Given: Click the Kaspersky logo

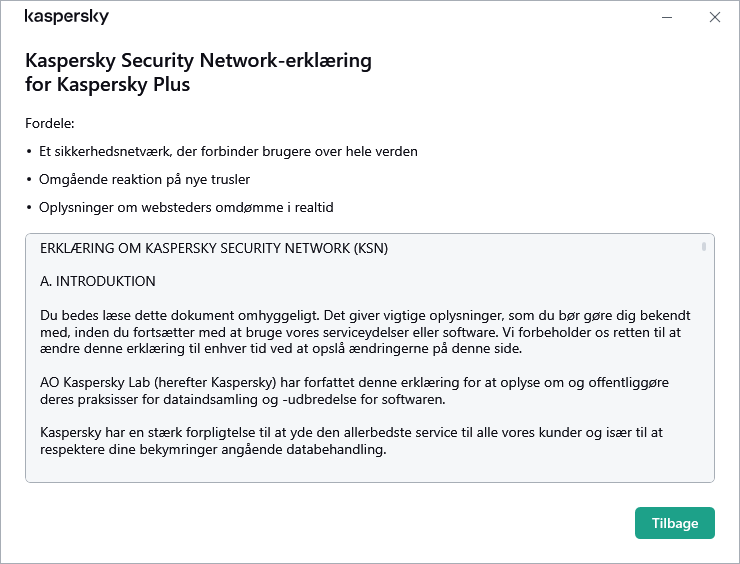Looking at the screenshot, I should (66, 17).
